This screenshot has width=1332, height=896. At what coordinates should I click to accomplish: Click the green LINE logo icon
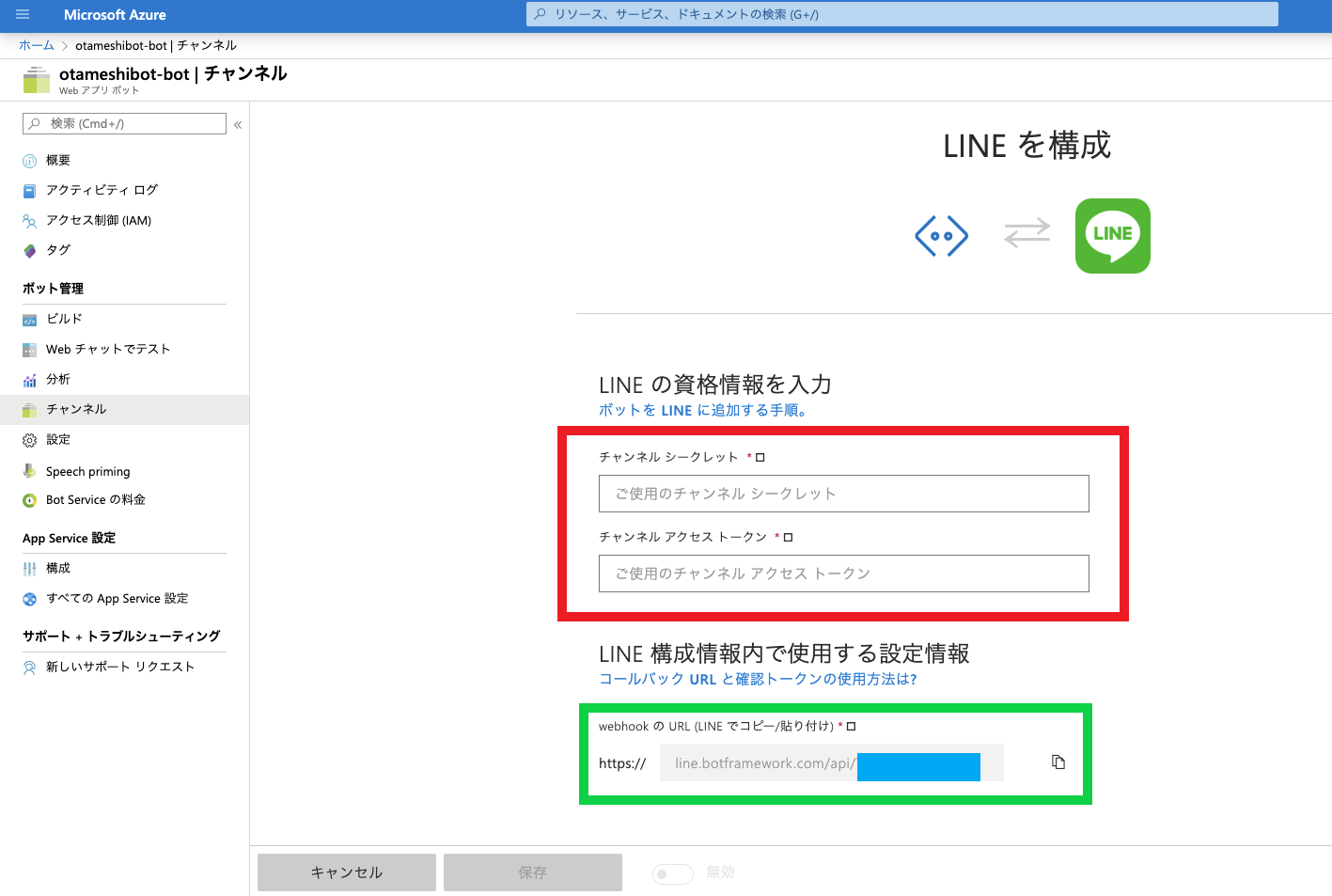tap(1112, 236)
